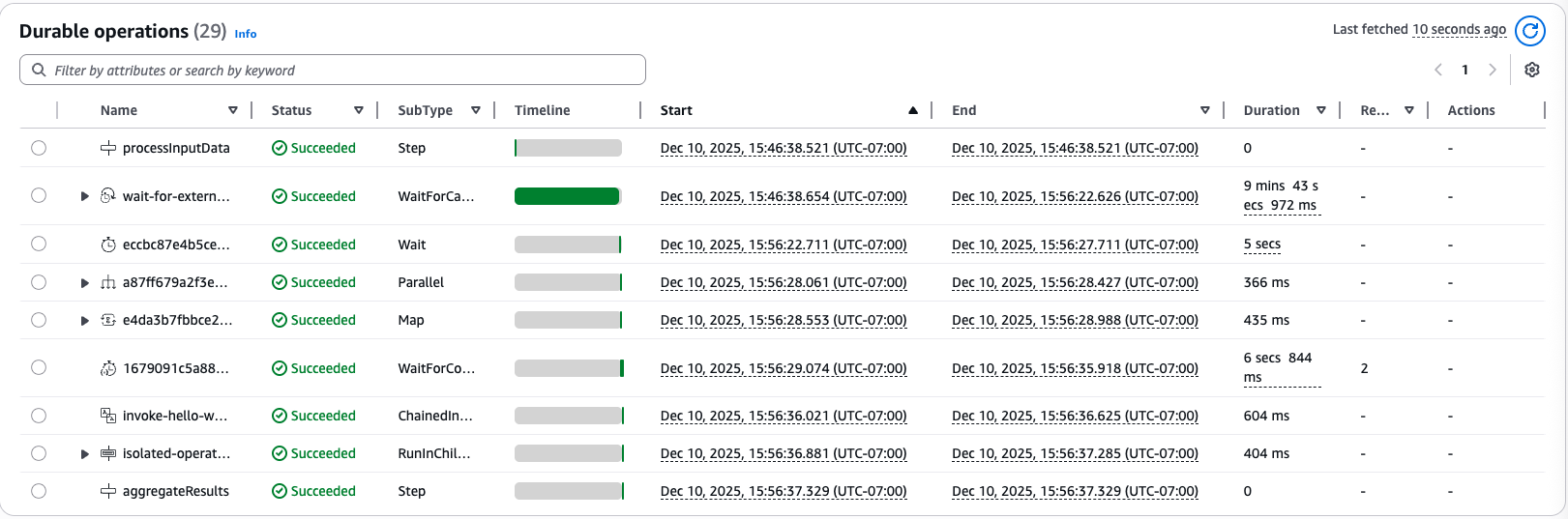
Task: Expand the Parallel operation a87ff679a2f3e
Action: [x=85, y=282]
